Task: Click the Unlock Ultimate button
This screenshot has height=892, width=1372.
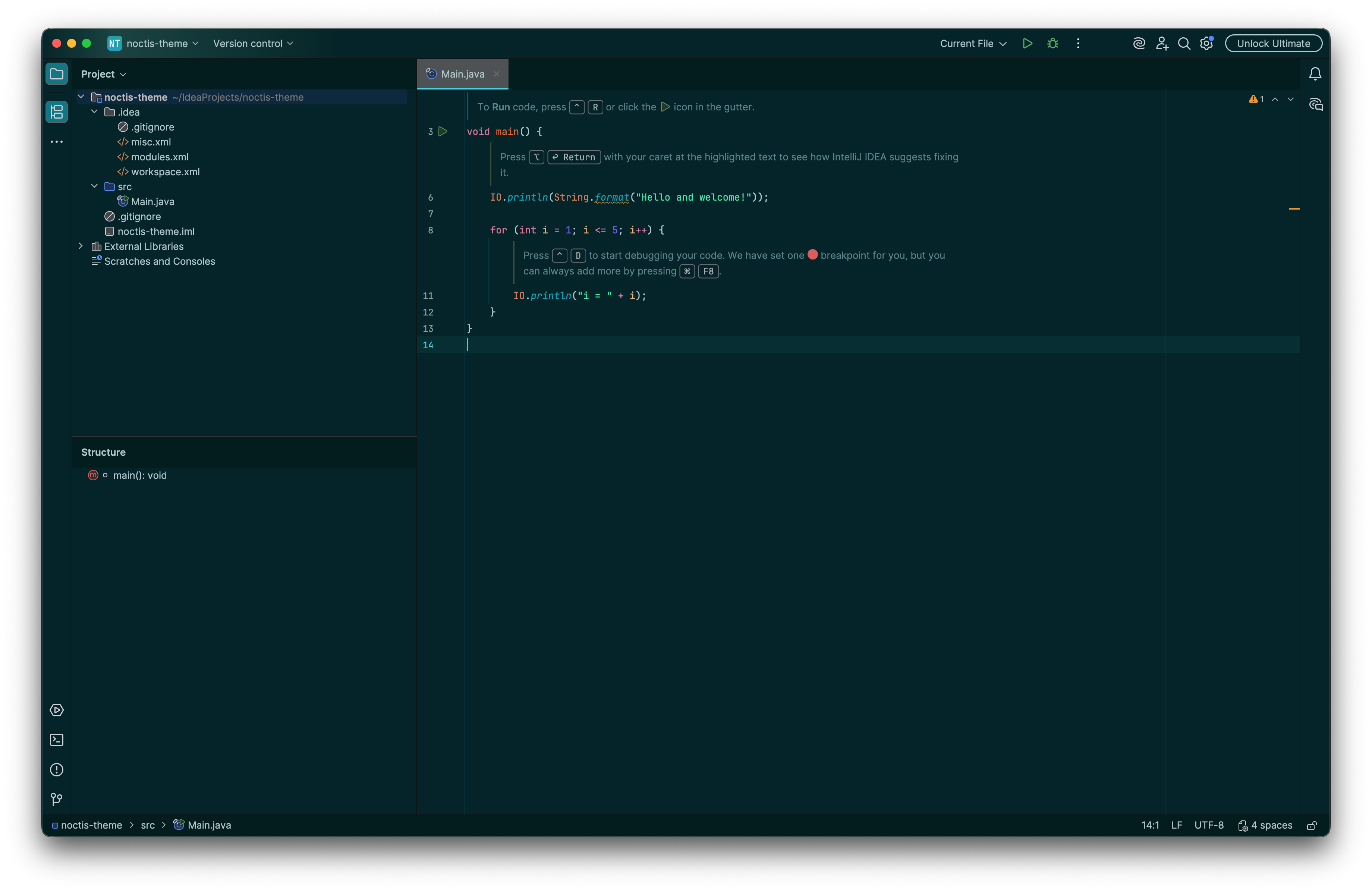Action: 1274,43
